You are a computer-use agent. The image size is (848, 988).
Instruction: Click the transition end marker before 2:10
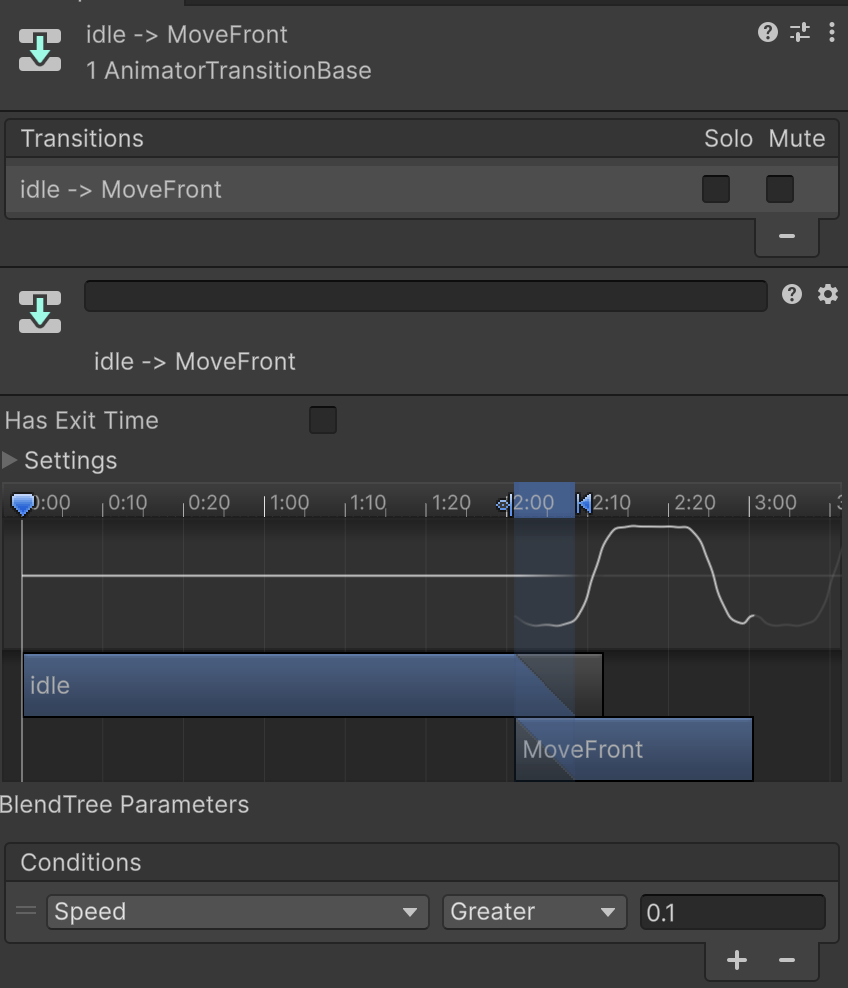coord(584,503)
